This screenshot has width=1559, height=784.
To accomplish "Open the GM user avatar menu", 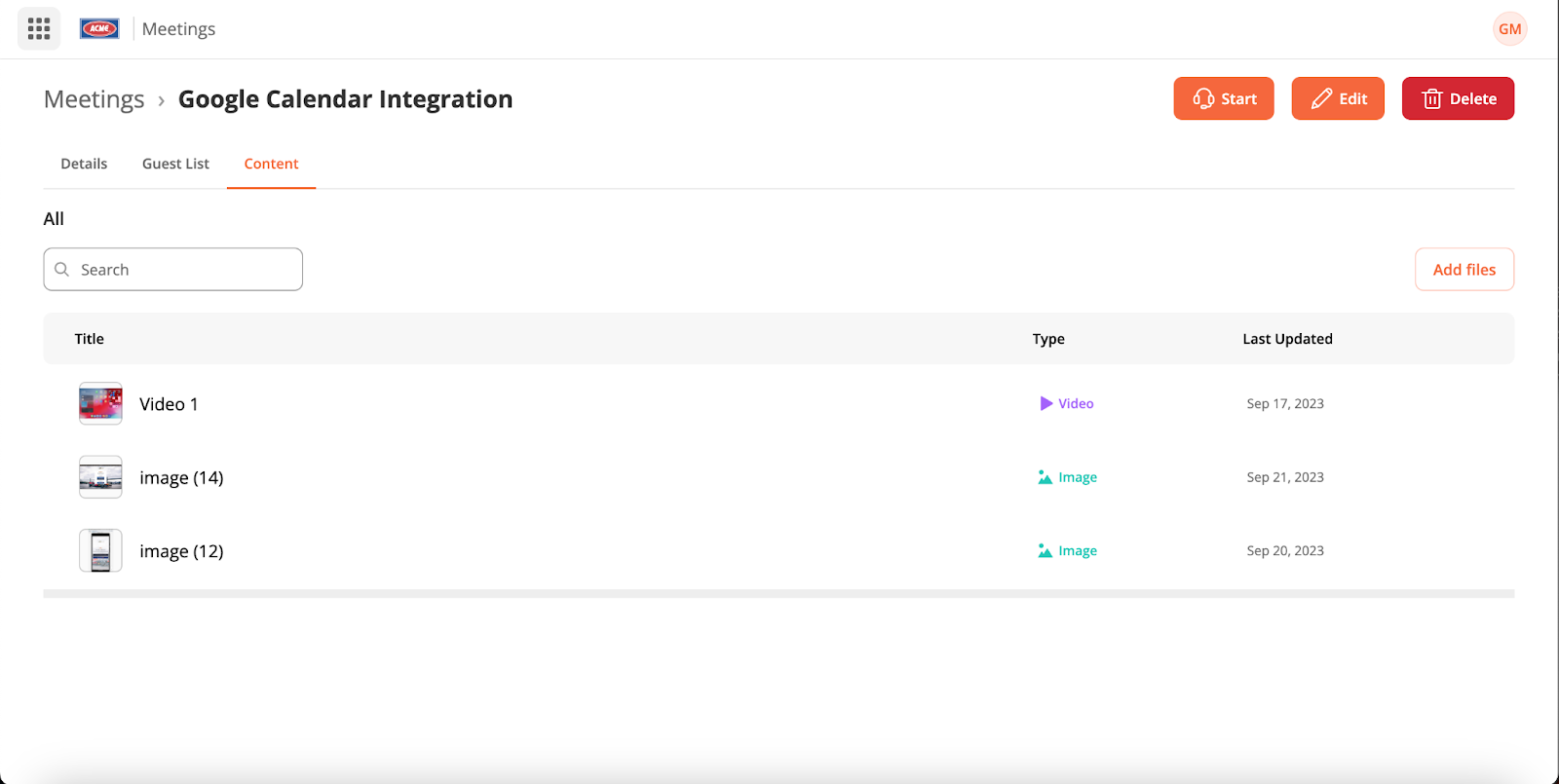I will [1509, 29].
